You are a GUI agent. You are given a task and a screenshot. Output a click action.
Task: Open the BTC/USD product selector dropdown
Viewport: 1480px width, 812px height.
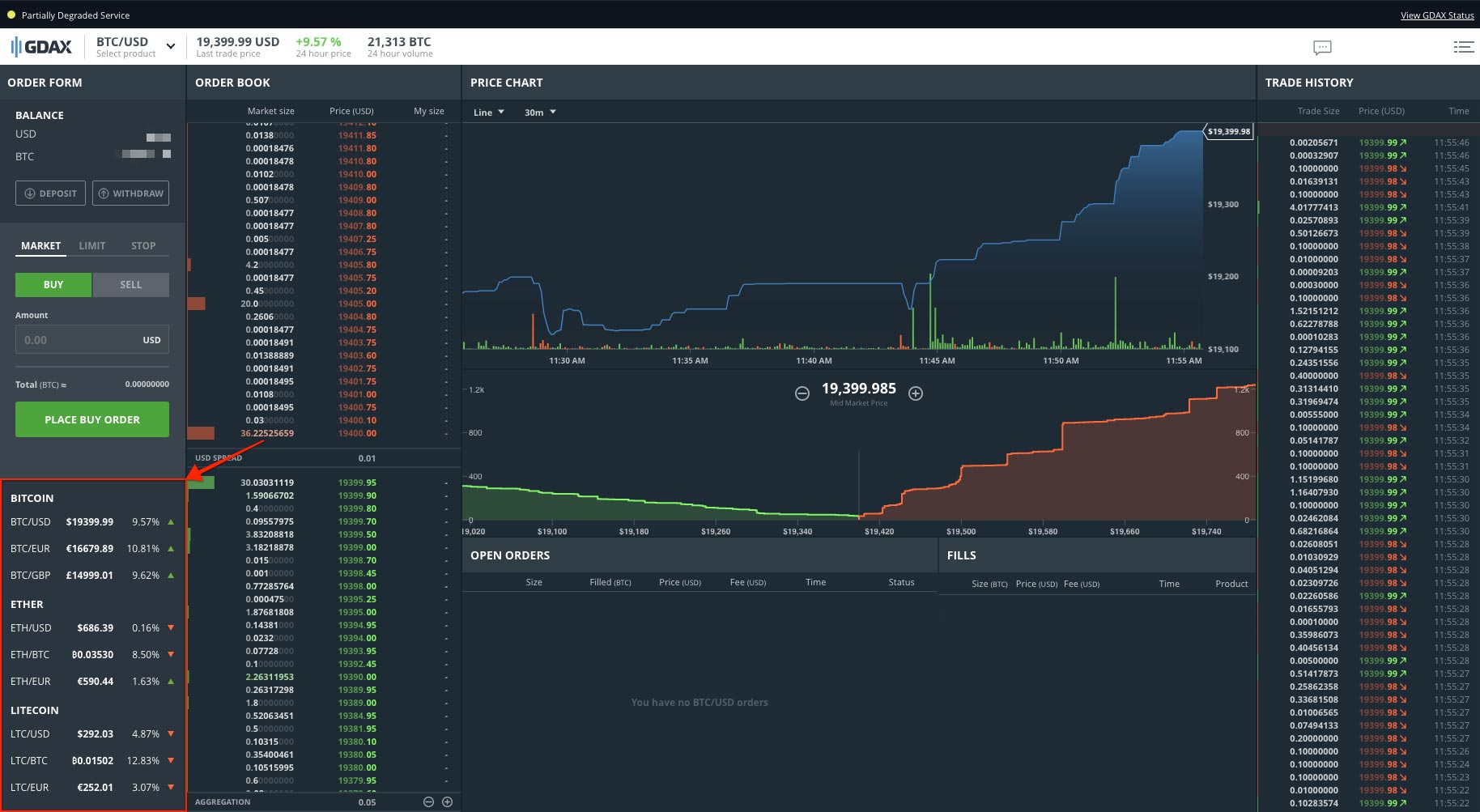click(x=136, y=47)
